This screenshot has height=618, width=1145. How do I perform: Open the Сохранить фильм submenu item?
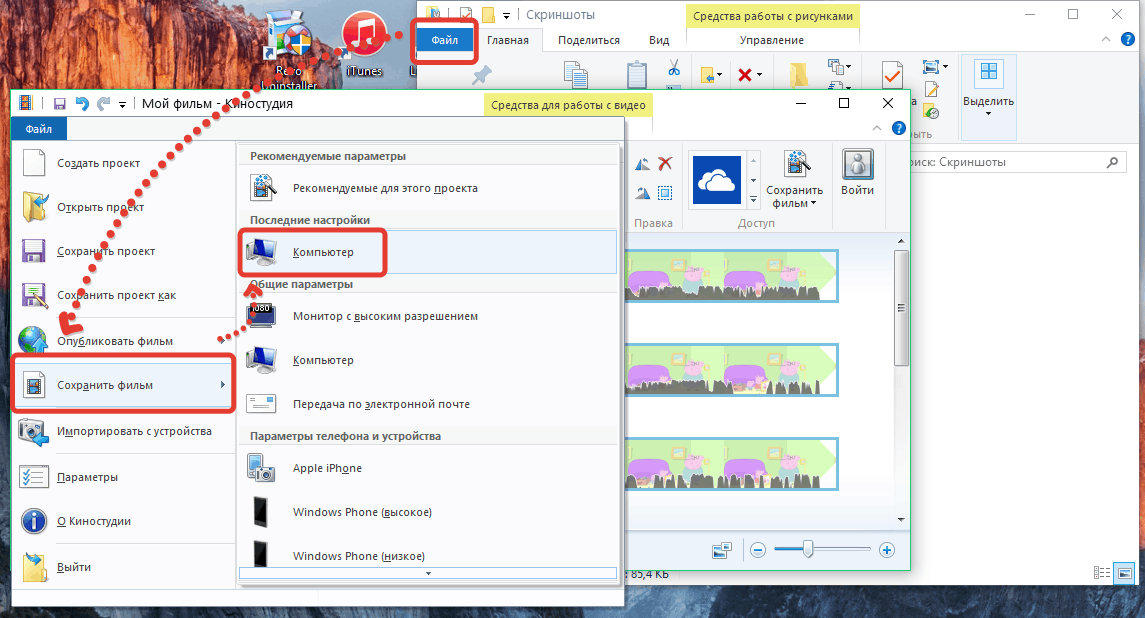click(123, 384)
